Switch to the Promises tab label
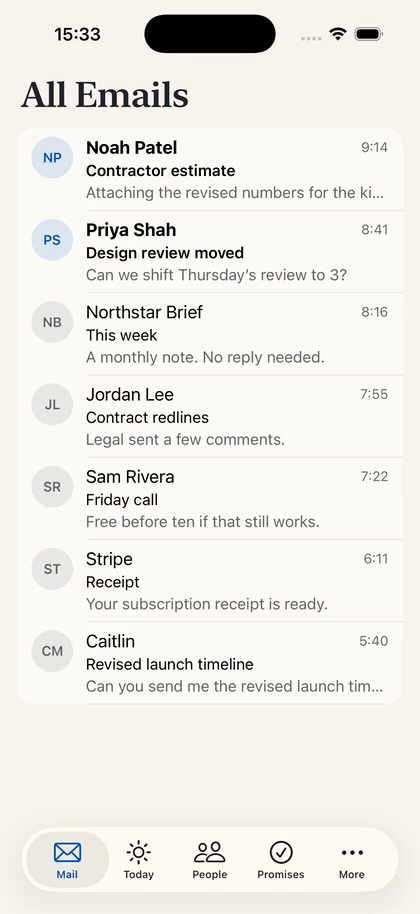420x914 pixels. [281, 874]
